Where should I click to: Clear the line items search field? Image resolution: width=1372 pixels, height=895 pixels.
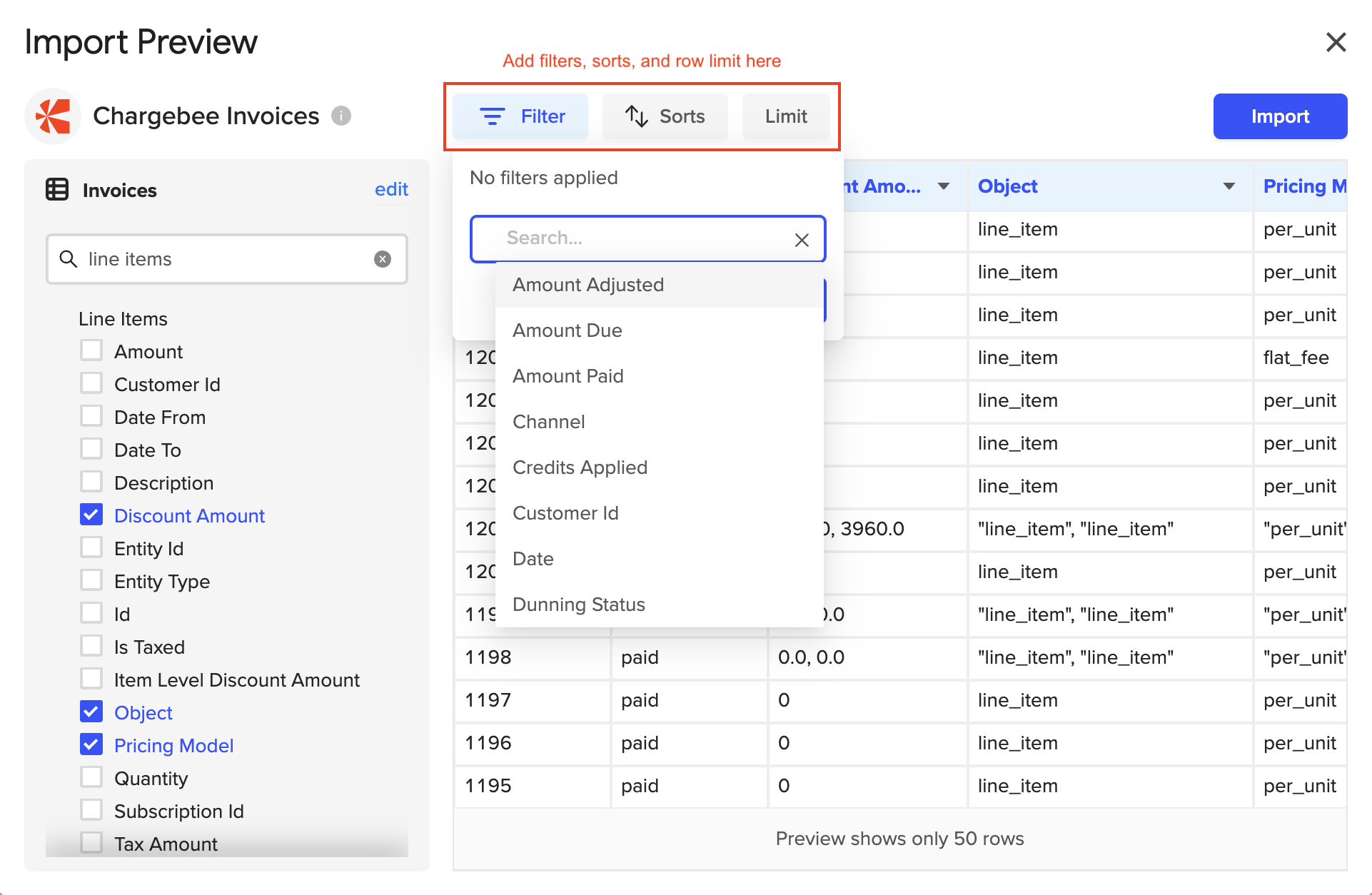pyautogui.click(x=383, y=259)
